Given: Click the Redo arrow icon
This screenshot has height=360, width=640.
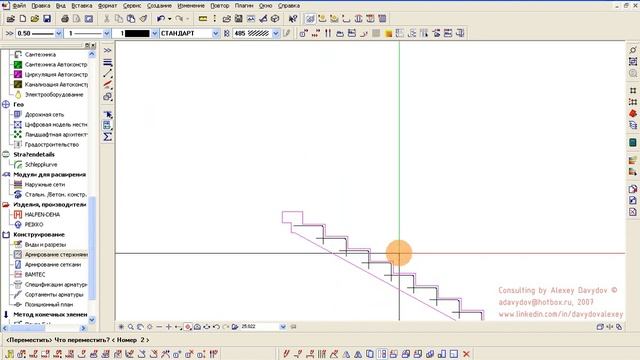Looking at the screenshot, I should point(179,19).
